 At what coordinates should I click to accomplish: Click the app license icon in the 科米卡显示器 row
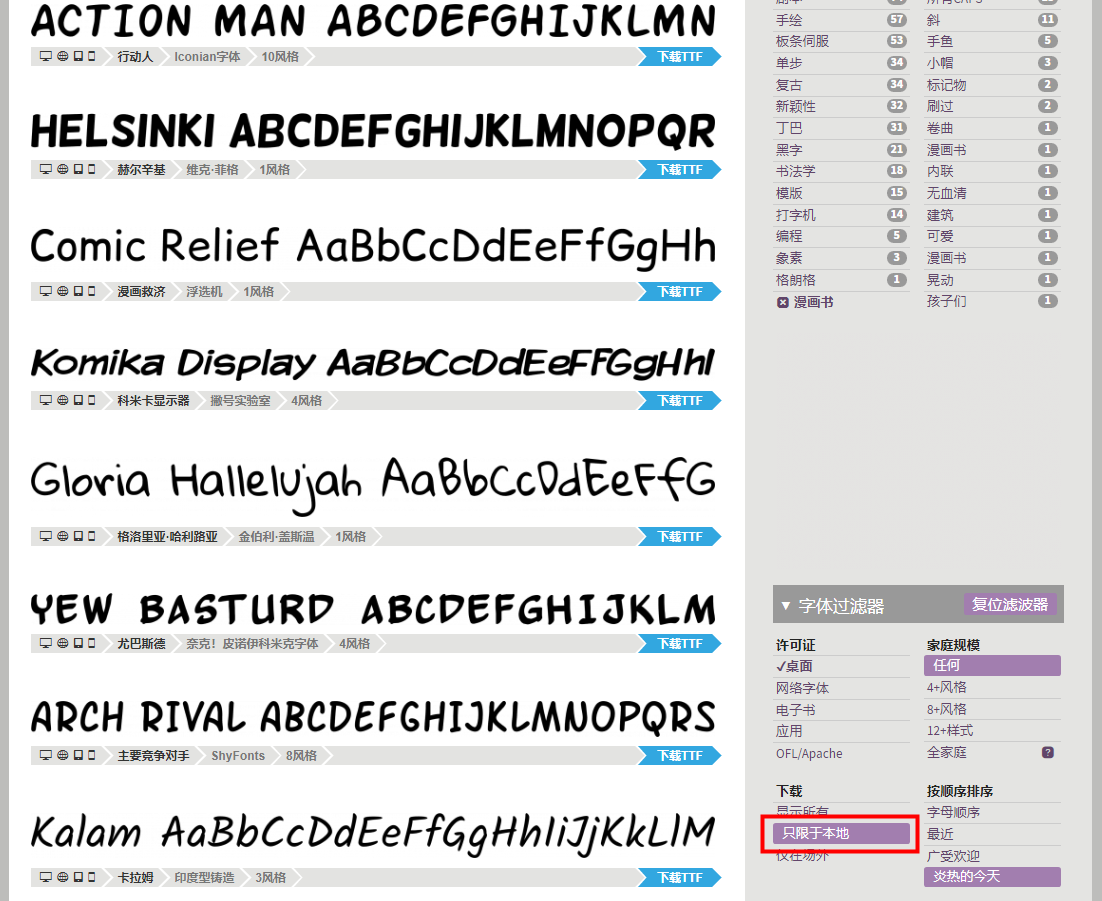[x=91, y=400]
